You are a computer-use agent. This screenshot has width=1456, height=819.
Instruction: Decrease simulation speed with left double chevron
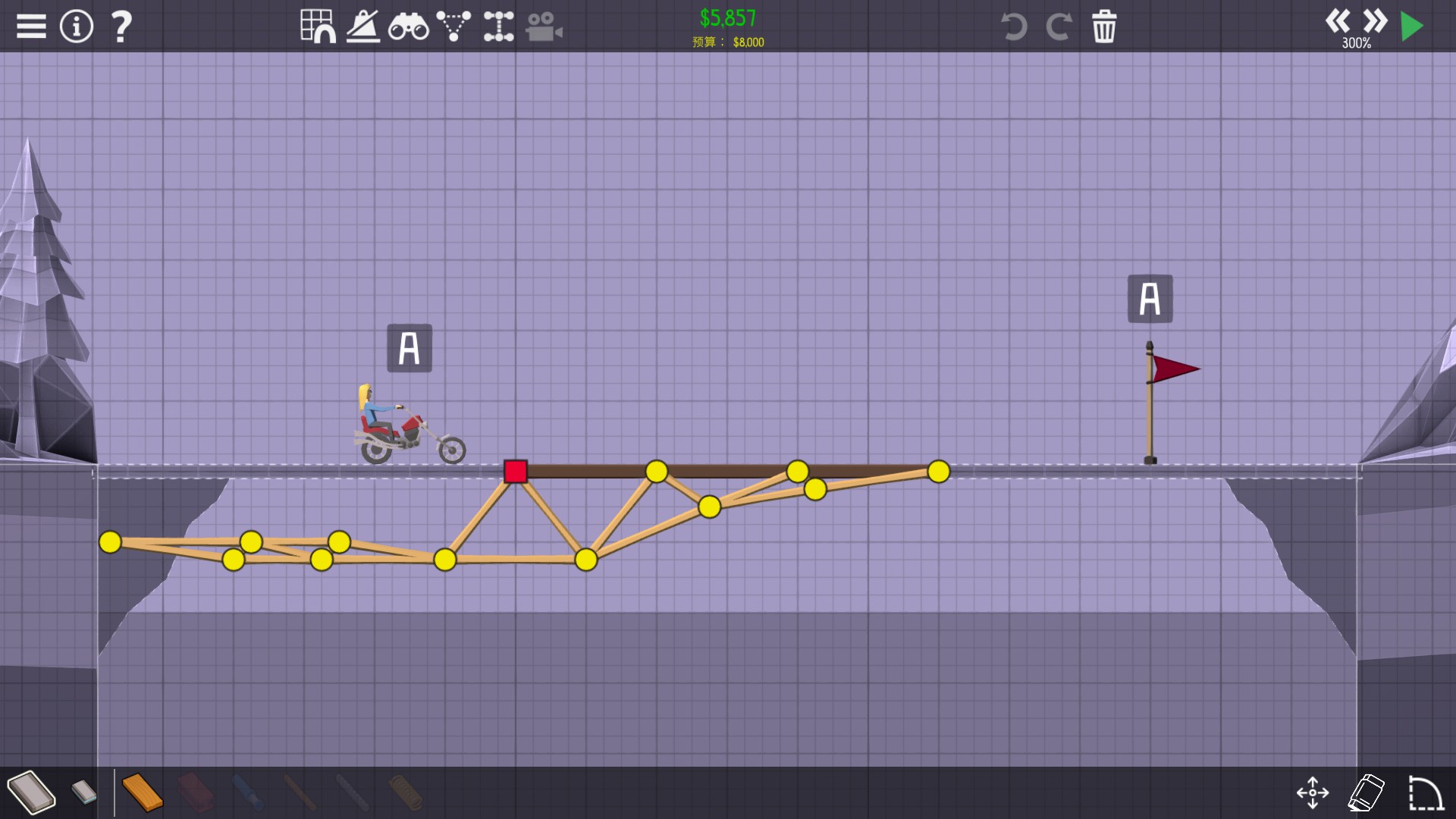point(1338,20)
